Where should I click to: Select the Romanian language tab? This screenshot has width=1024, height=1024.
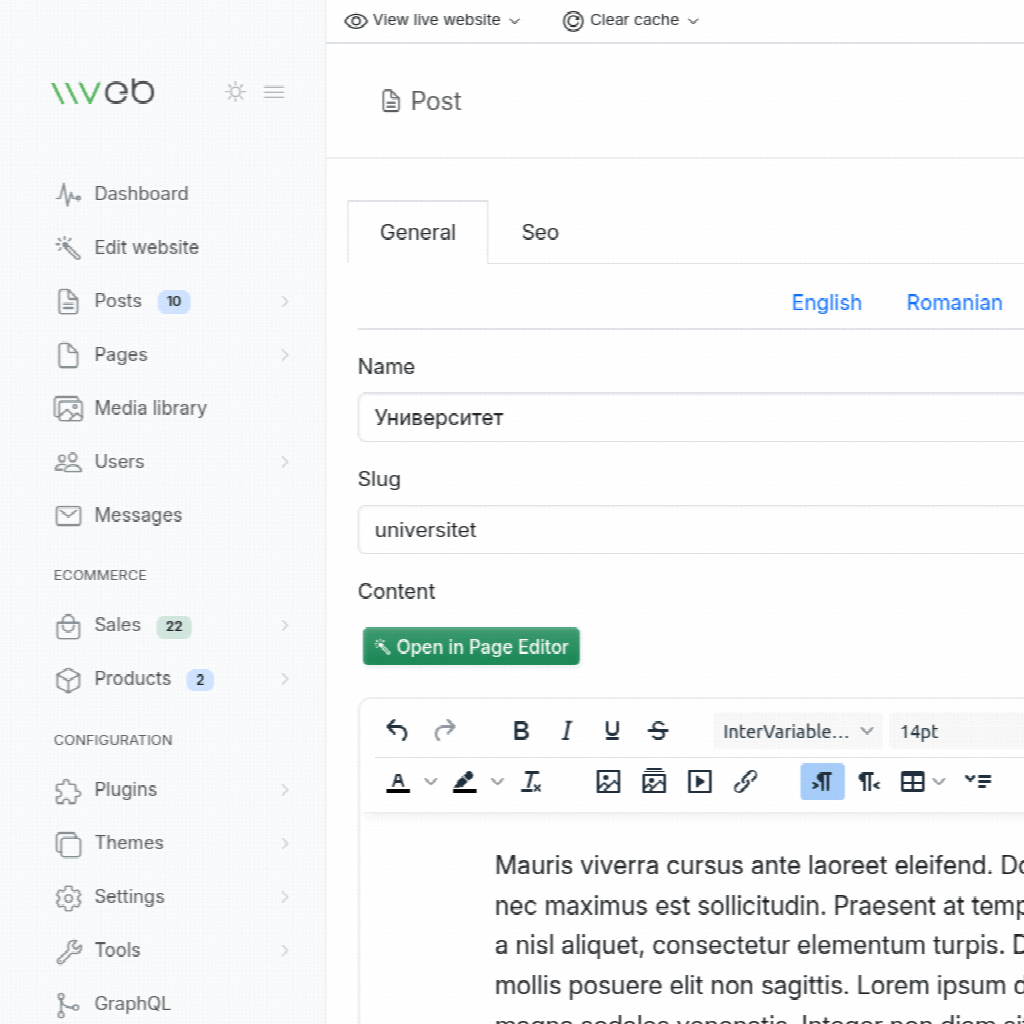coord(954,303)
